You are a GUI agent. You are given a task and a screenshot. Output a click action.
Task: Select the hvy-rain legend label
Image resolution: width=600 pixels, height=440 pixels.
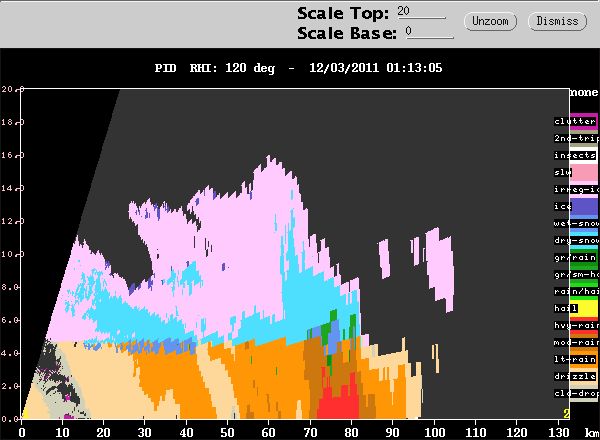click(x=576, y=325)
